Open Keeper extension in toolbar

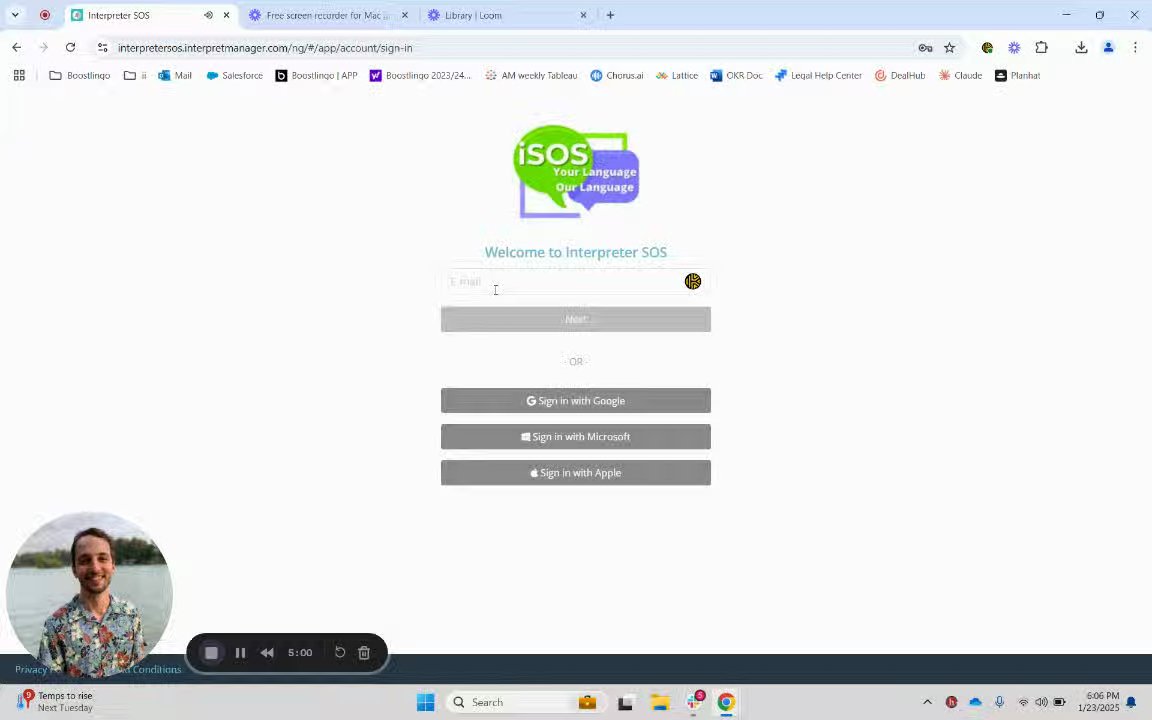[x=987, y=48]
